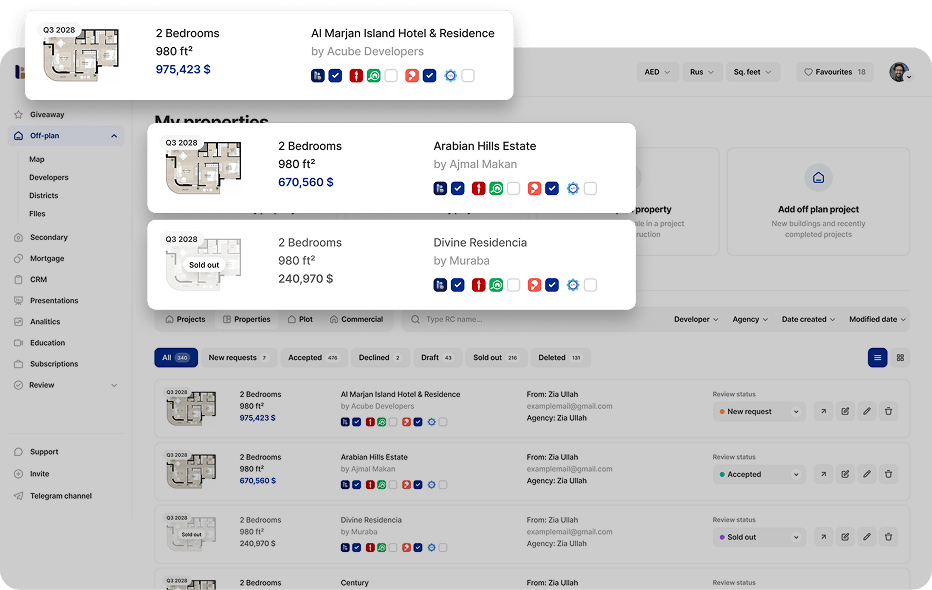The height and width of the screenshot is (590, 932).
Task: Click pencil icon on the New request row
Action: 867,411
